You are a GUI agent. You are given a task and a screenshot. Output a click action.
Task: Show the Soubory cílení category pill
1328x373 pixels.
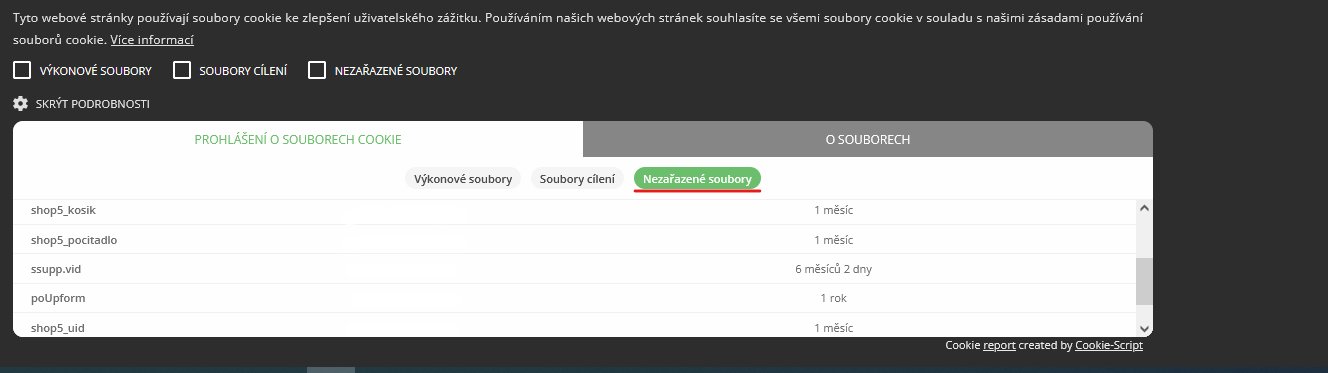point(577,179)
